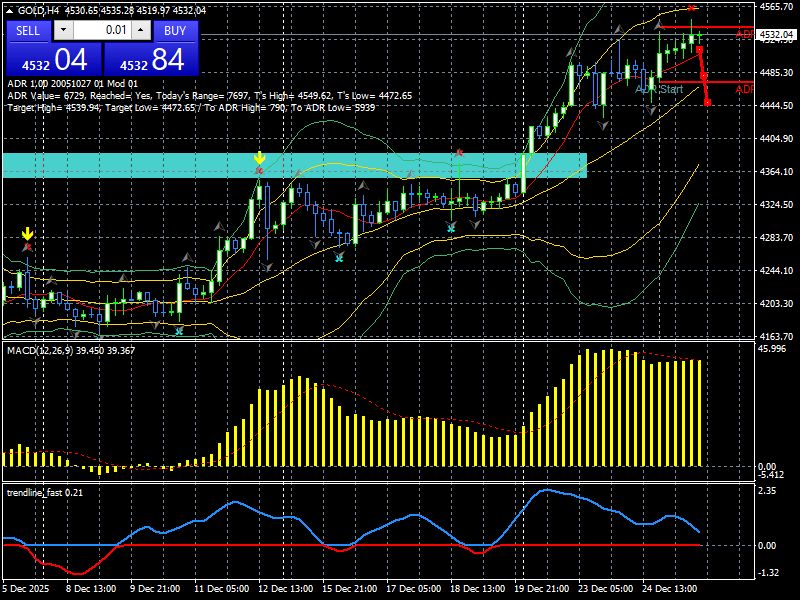The height and width of the screenshot is (600, 800).
Task: Click the 23 Dec 05:00 time label
Action: (x=606, y=588)
